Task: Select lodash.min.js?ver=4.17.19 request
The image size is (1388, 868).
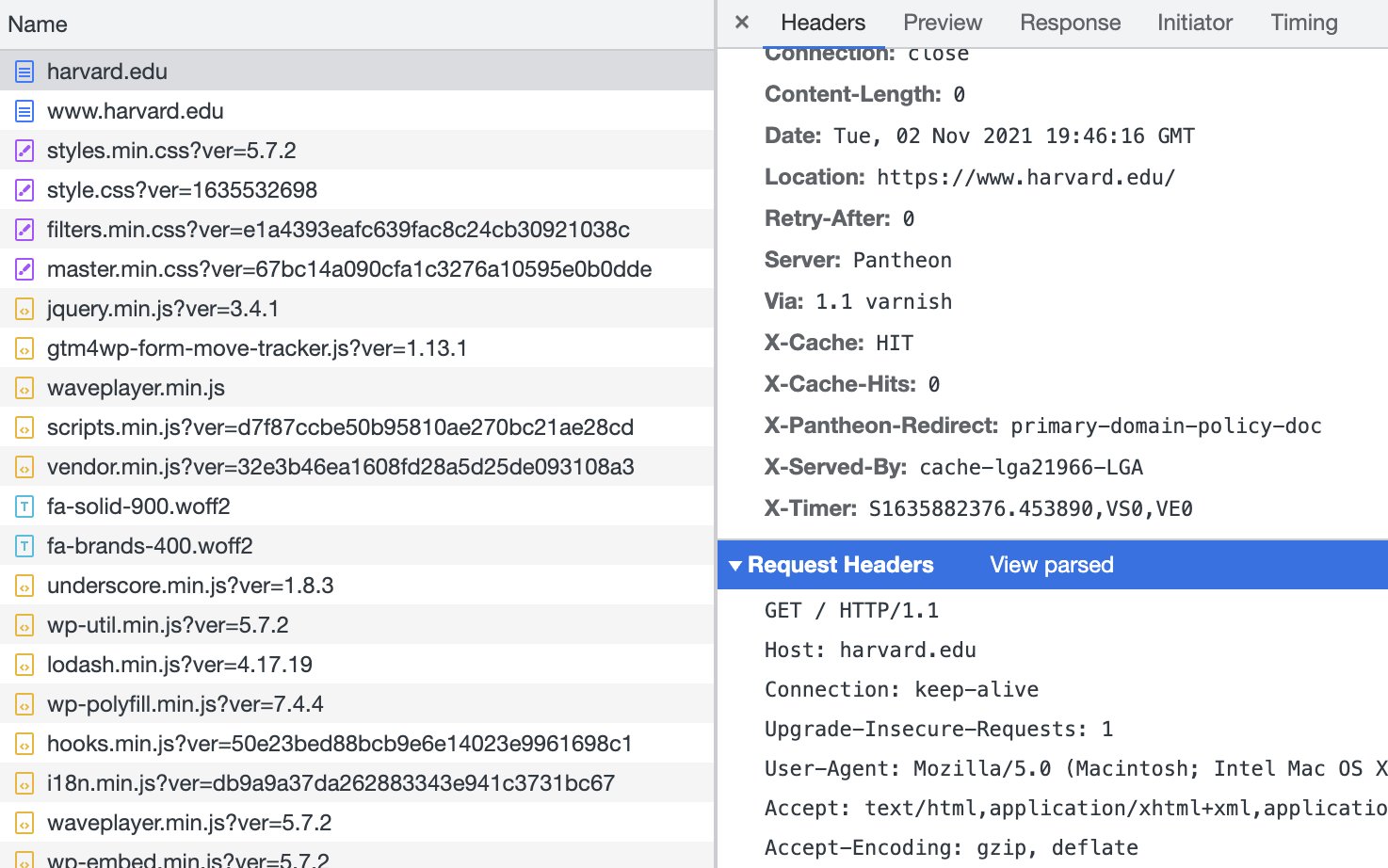Action: tap(357, 665)
